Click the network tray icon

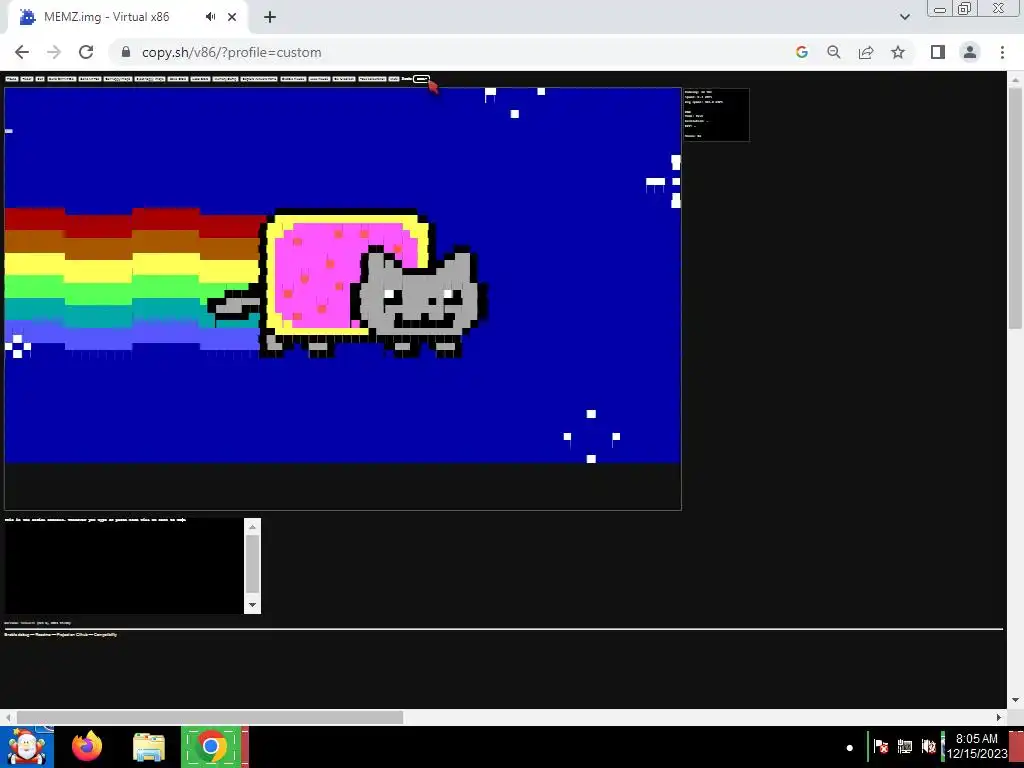[904, 746]
